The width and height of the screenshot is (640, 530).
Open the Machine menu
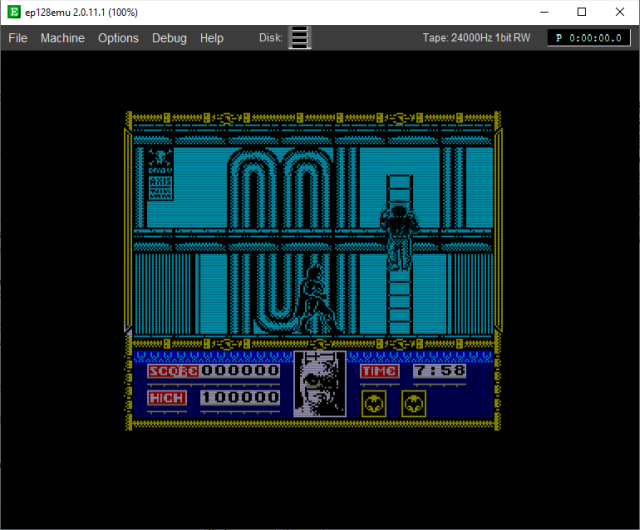pos(62,38)
